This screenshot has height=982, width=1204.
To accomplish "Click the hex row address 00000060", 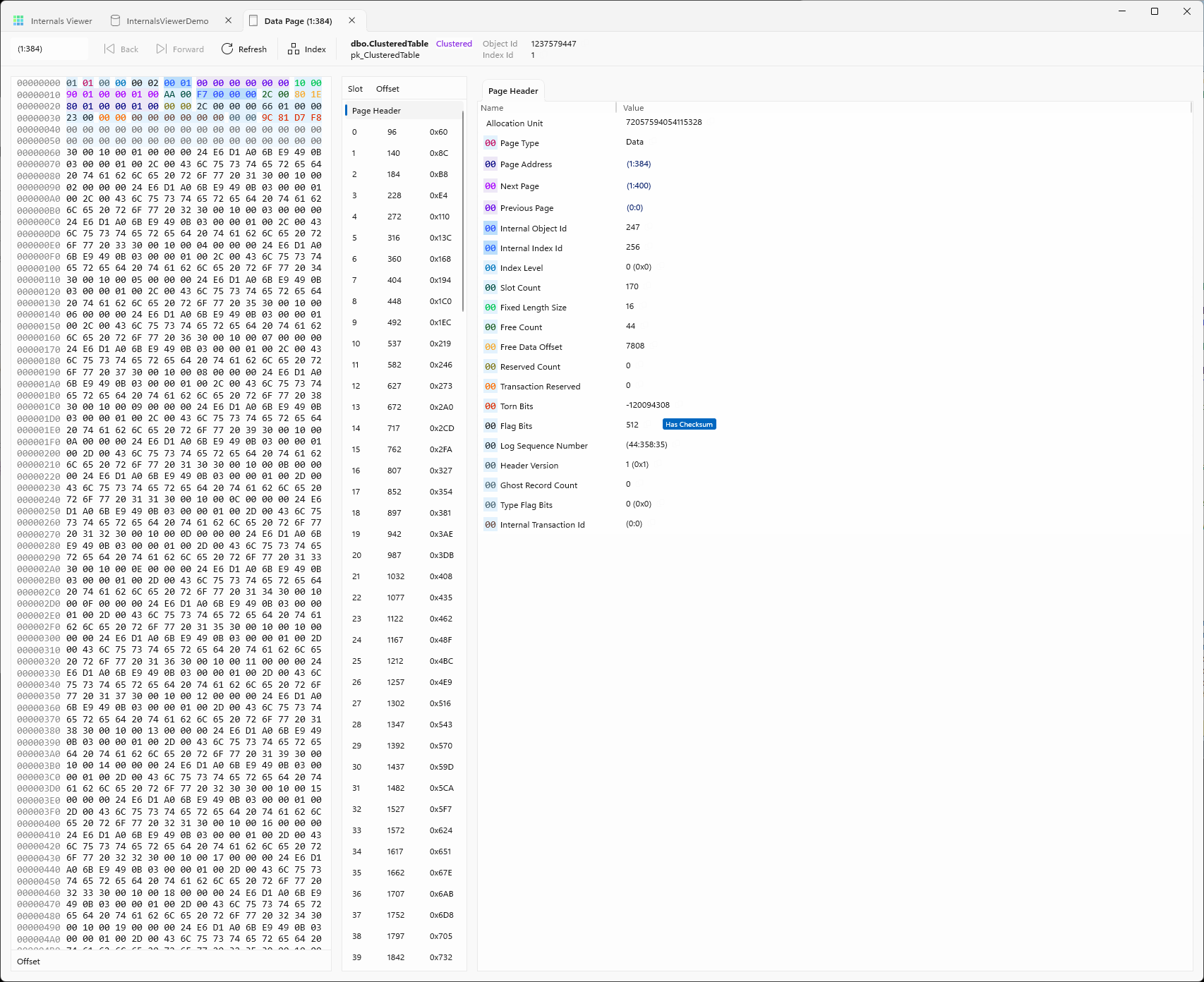I will [39, 152].
